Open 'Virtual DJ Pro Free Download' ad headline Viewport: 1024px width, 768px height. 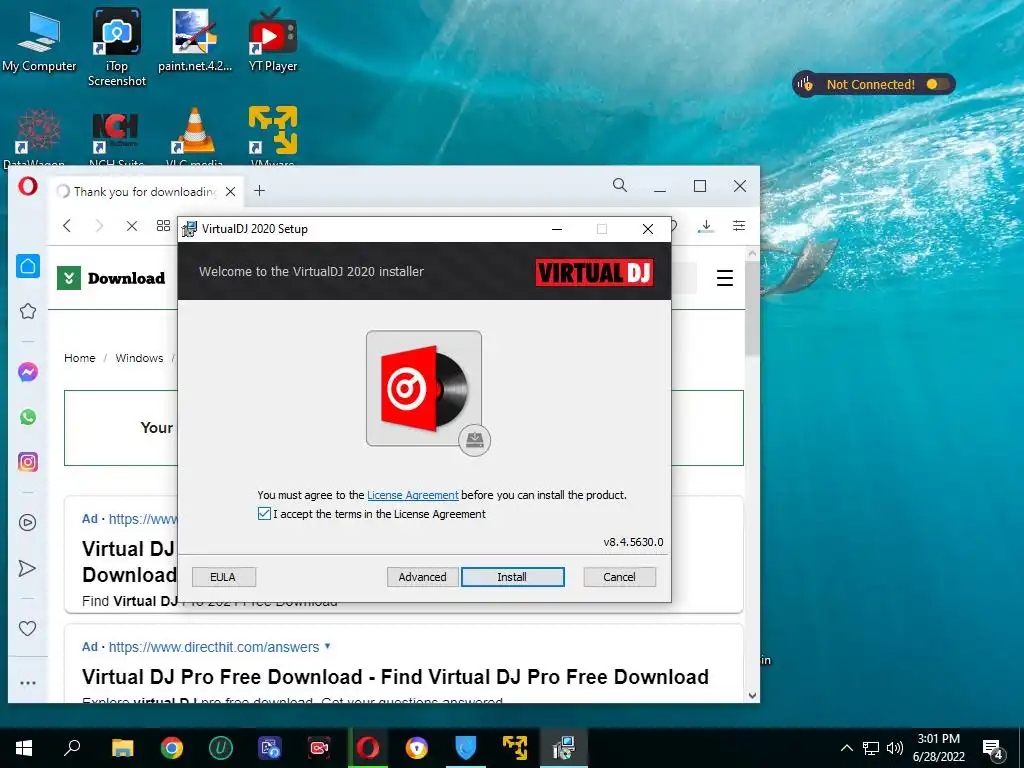(395, 677)
